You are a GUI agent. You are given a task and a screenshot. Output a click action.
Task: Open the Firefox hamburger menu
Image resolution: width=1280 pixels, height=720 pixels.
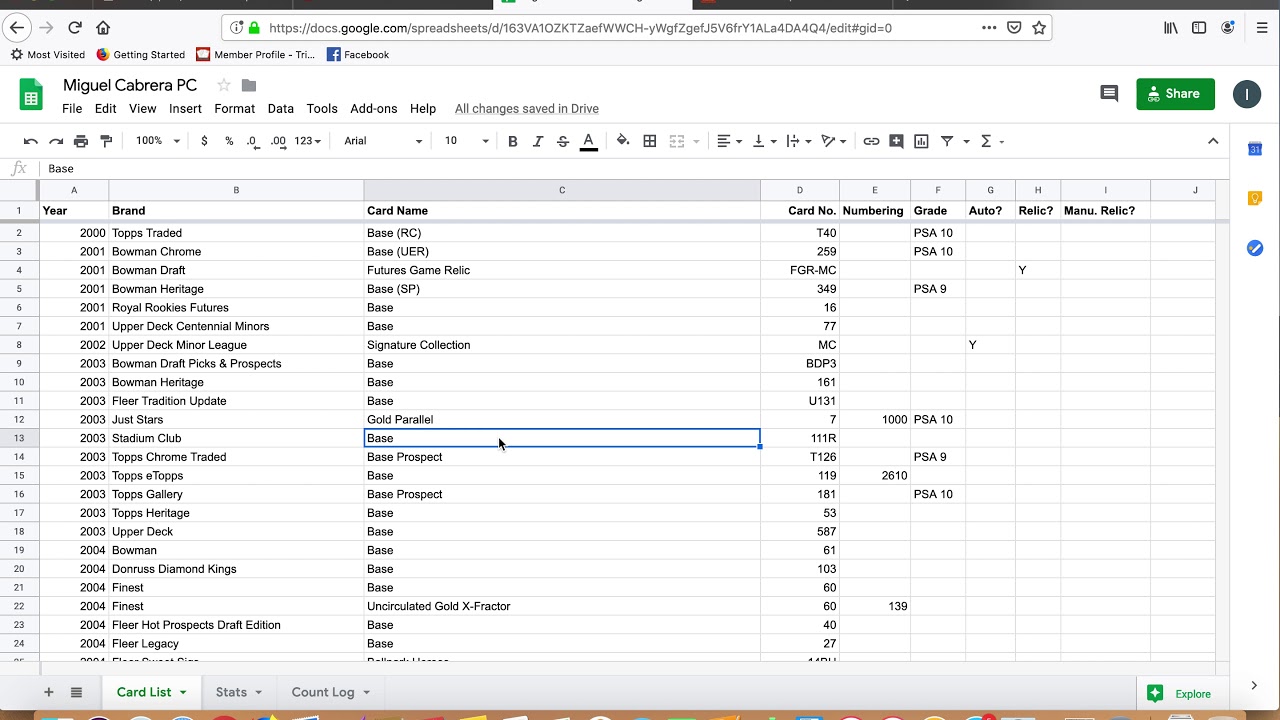pos(1262,28)
